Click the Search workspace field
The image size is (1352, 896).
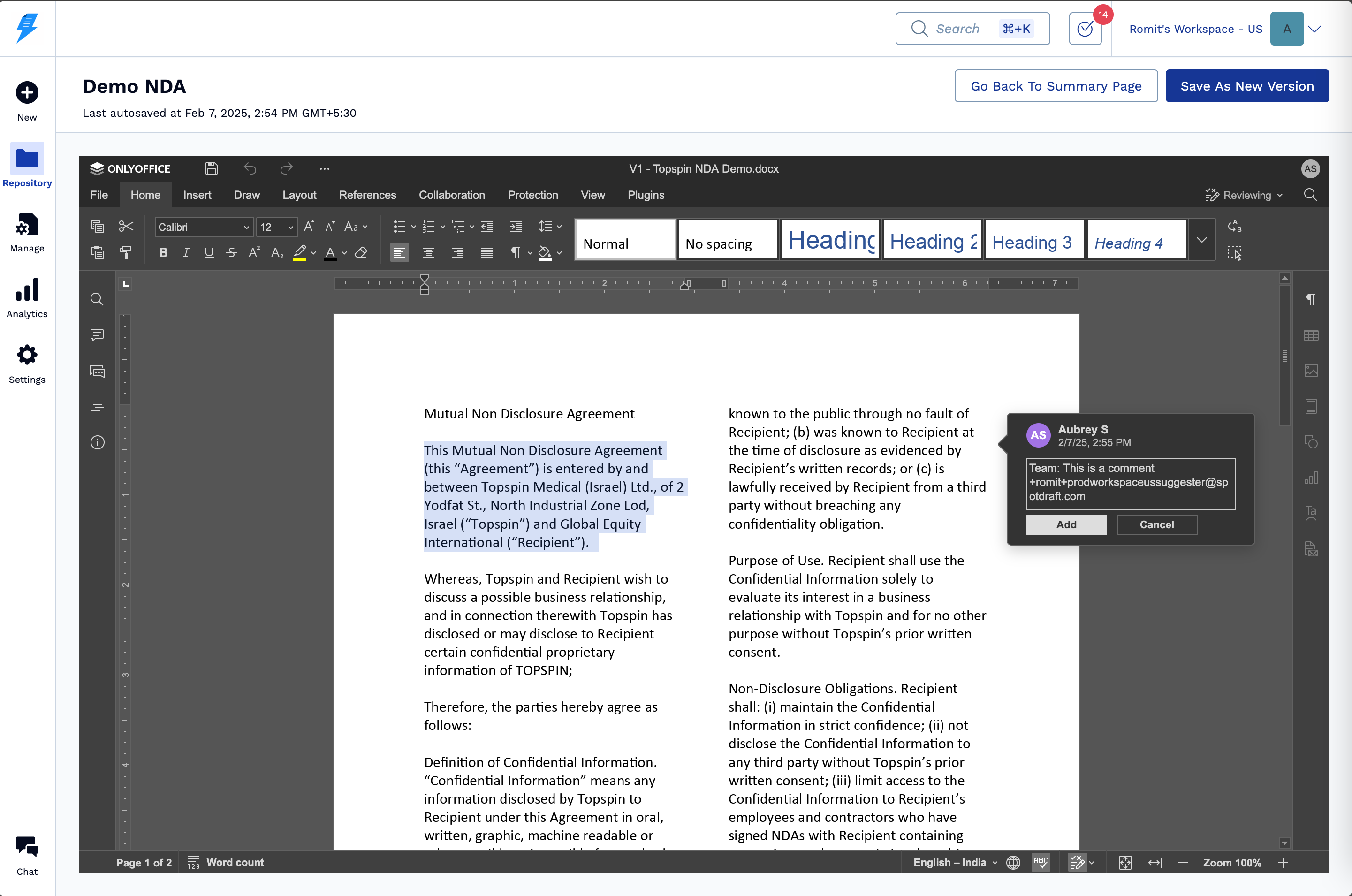[x=972, y=29]
